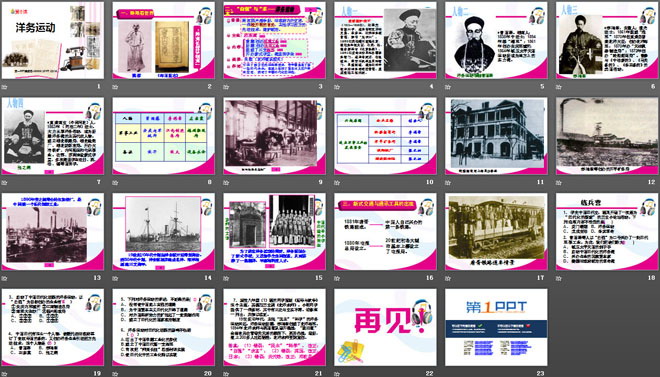Select slide 10 with enterprise table
Screen dimensions: 660x377
coord(385,136)
